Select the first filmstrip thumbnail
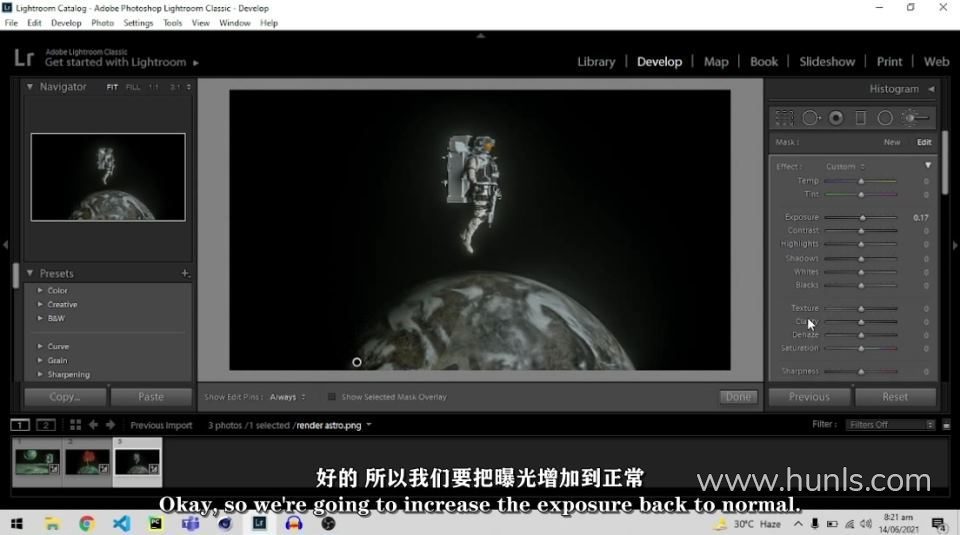This screenshot has height=535, width=960. 37,462
